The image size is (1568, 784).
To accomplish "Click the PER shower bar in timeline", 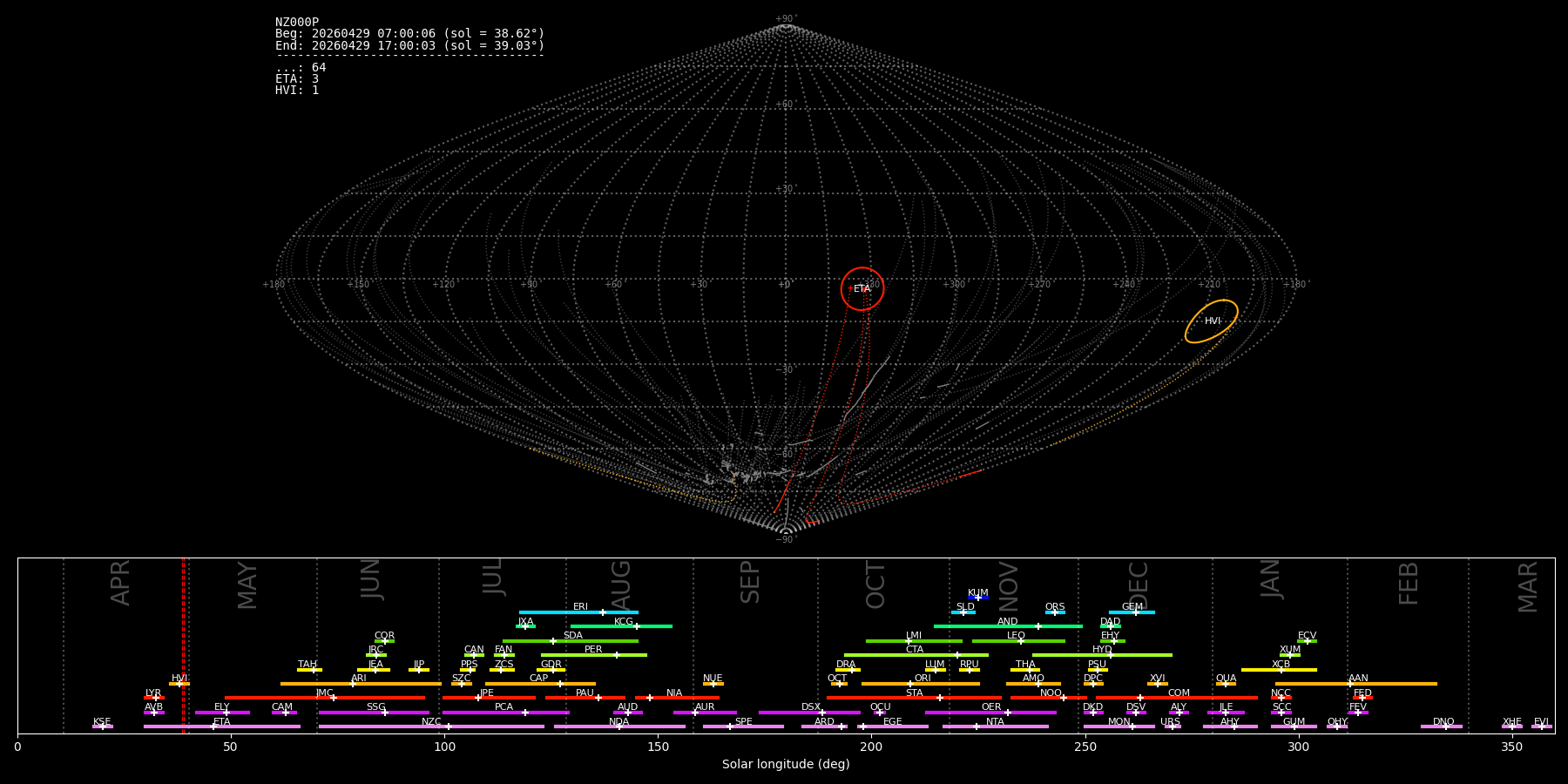I will pyautogui.click(x=594, y=655).
